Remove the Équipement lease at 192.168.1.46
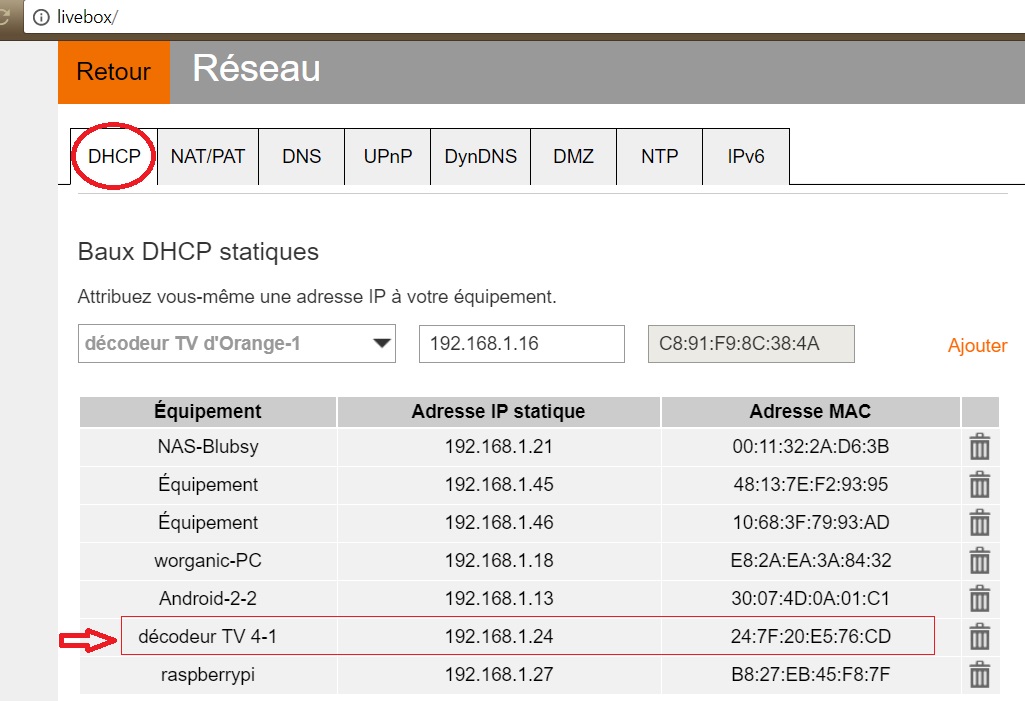The height and width of the screenshot is (701, 1025). 978,522
